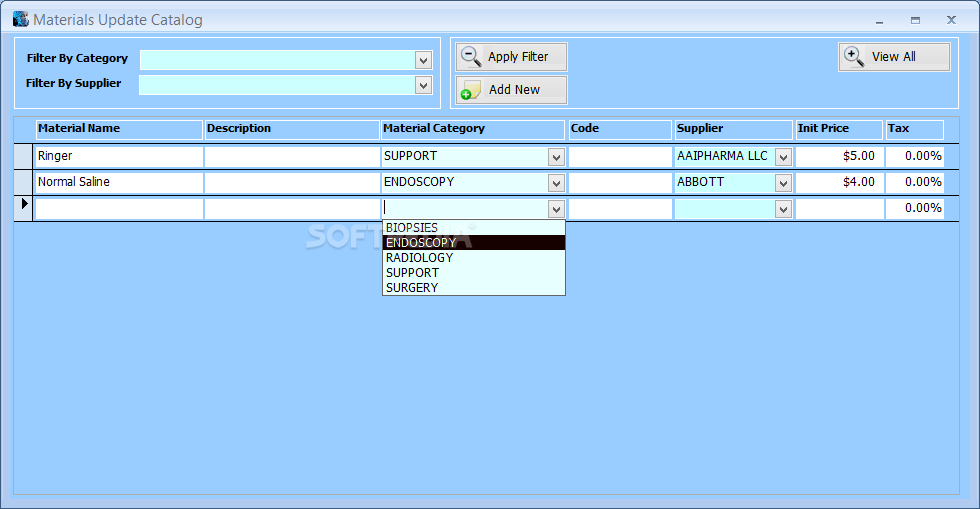The width and height of the screenshot is (980, 509).
Task: Click the View All button
Action: tap(894, 57)
